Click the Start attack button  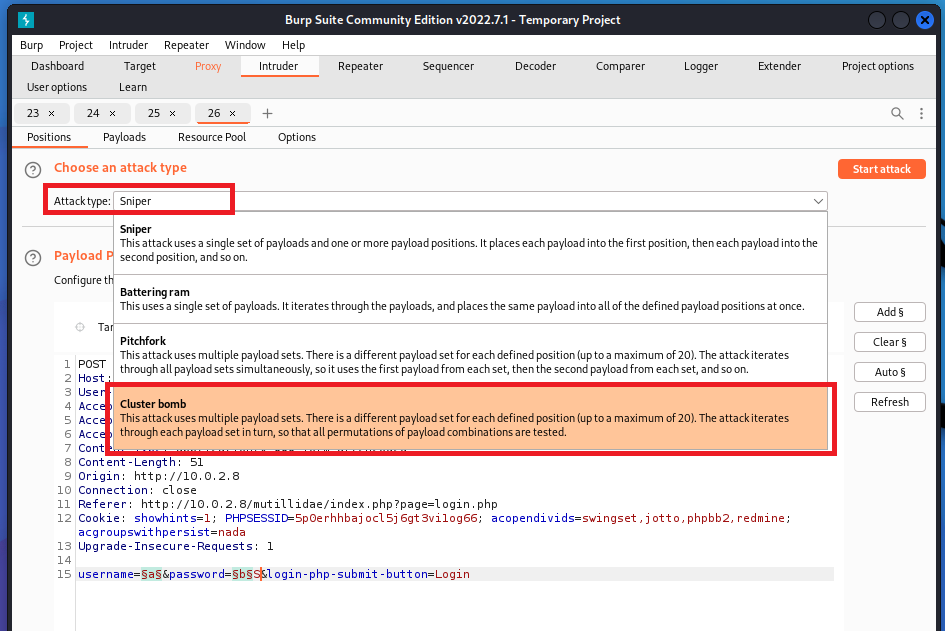(x=882, y=169)
